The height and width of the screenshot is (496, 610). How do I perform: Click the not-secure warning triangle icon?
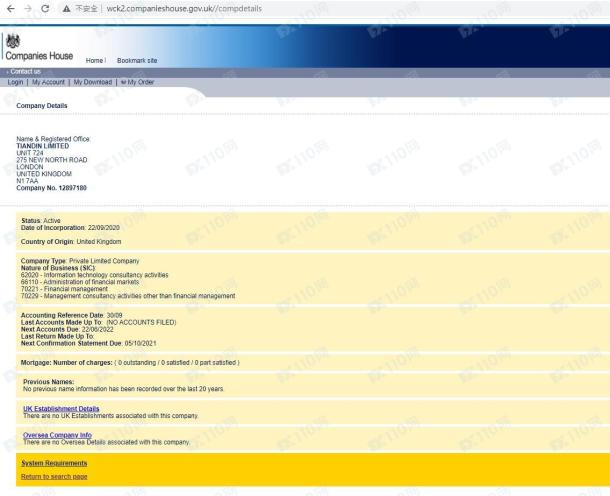(x=67, y=9)
